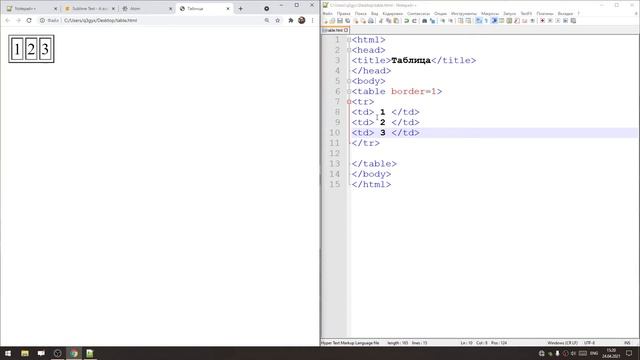This screenshot has width=640, height=360.
Task: Open Windows Start menu
Action: 8,353
